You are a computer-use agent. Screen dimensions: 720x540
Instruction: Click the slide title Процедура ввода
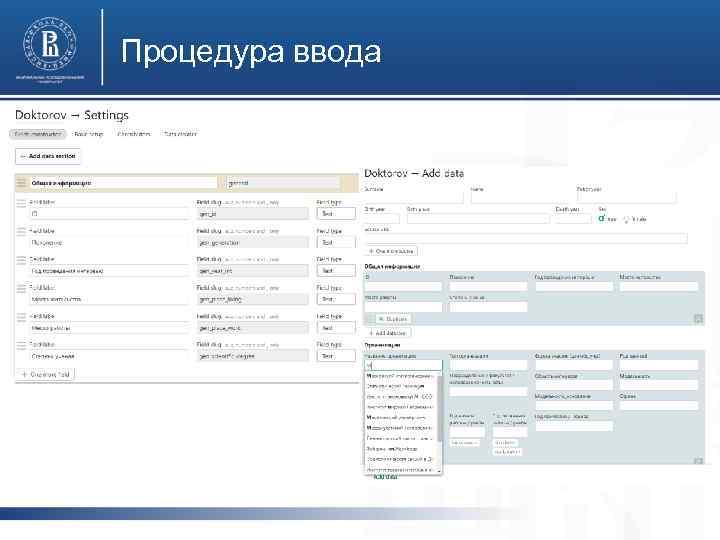(x=251, y=52)
